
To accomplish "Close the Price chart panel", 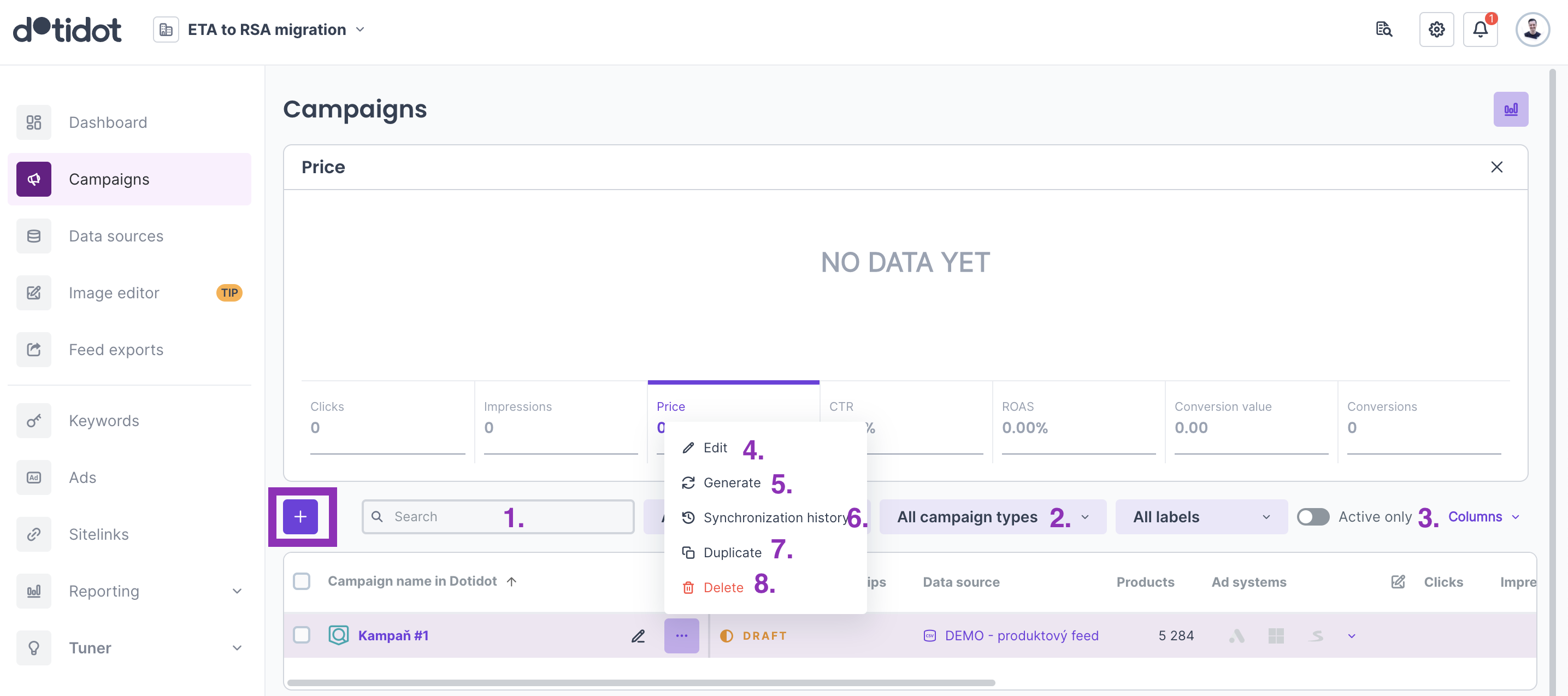I will coord(1496,167).
